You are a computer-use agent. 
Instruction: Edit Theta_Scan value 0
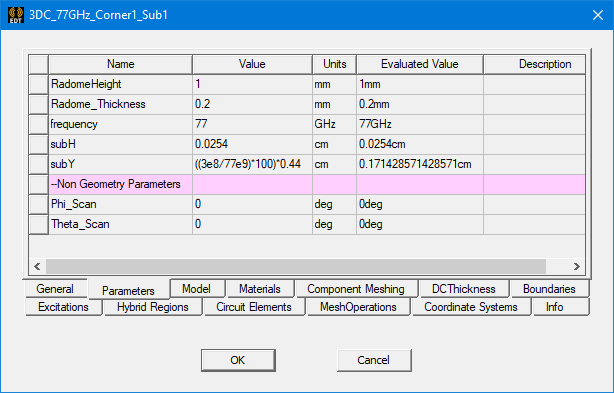point(252,224)
